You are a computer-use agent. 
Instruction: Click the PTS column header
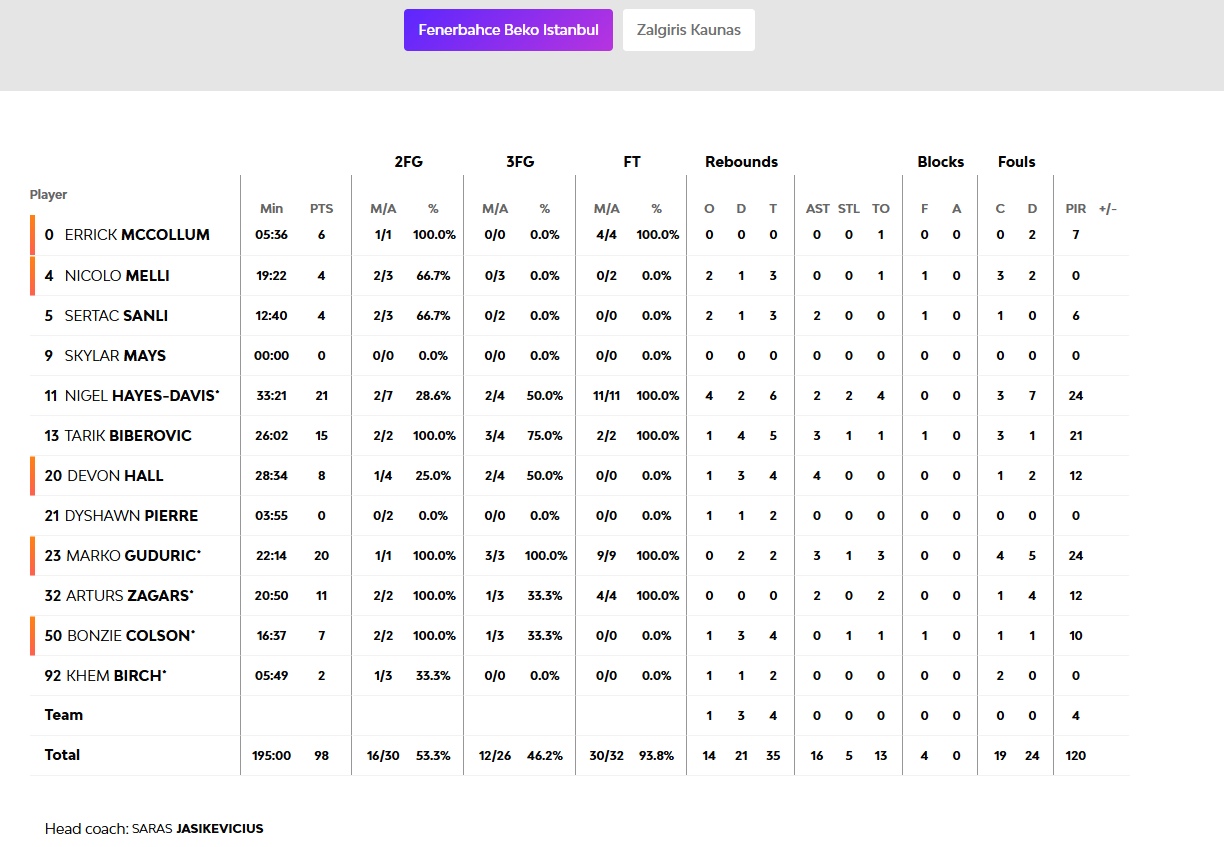point(321,209)
